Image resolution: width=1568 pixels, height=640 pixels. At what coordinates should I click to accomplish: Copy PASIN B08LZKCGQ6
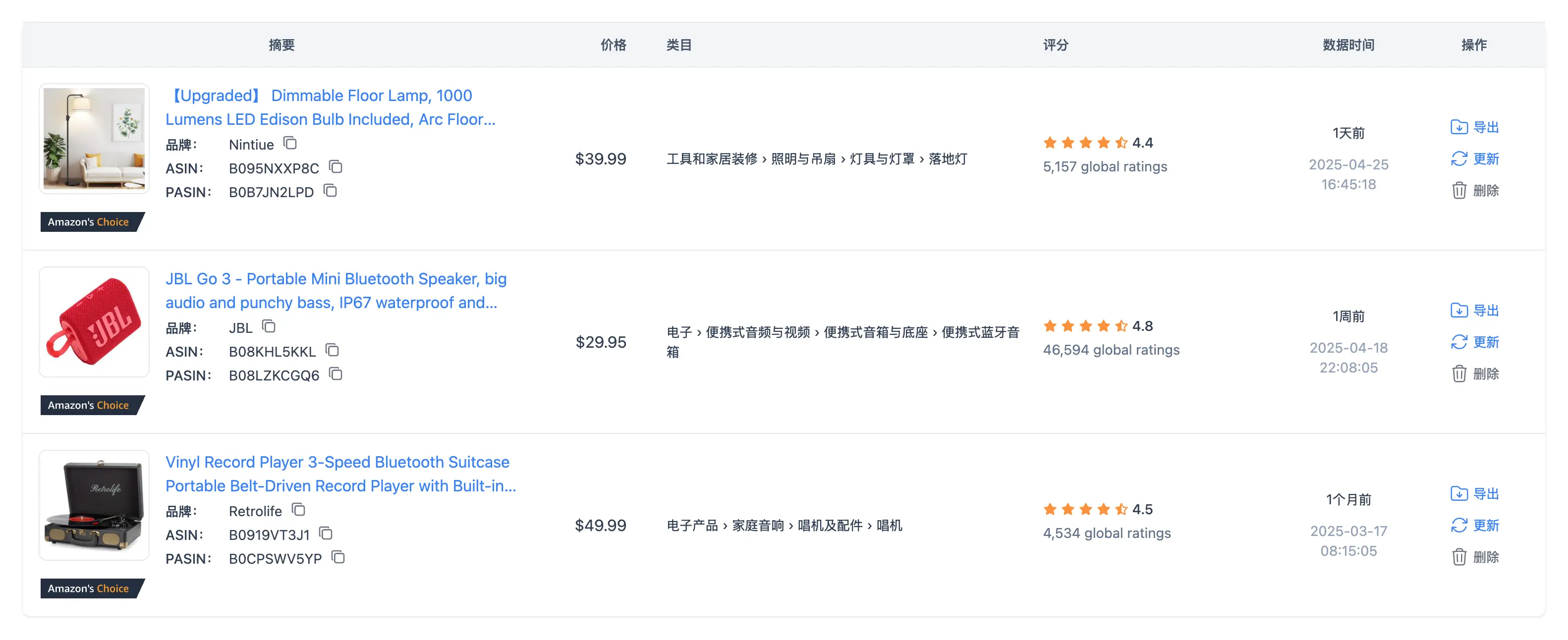[336, 374]
